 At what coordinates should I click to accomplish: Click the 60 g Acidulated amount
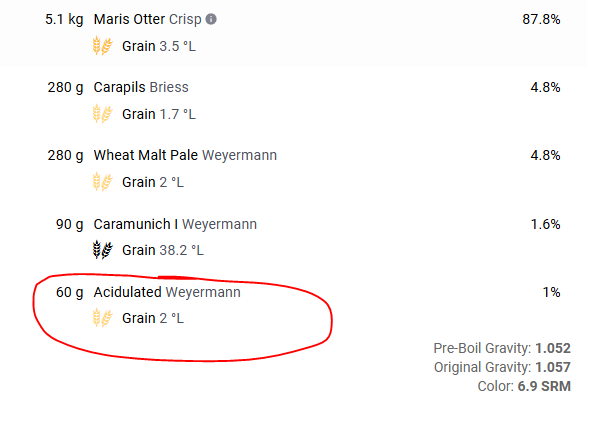click(x=70, y=292)
